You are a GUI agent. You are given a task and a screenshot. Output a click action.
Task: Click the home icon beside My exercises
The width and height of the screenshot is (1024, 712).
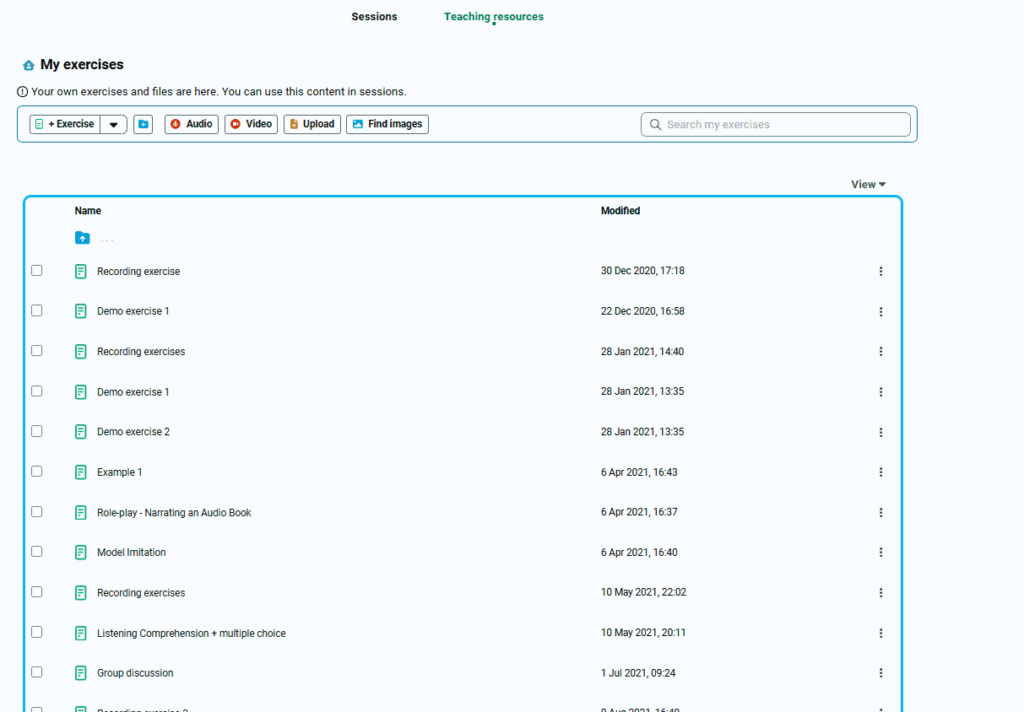(28, 65)
